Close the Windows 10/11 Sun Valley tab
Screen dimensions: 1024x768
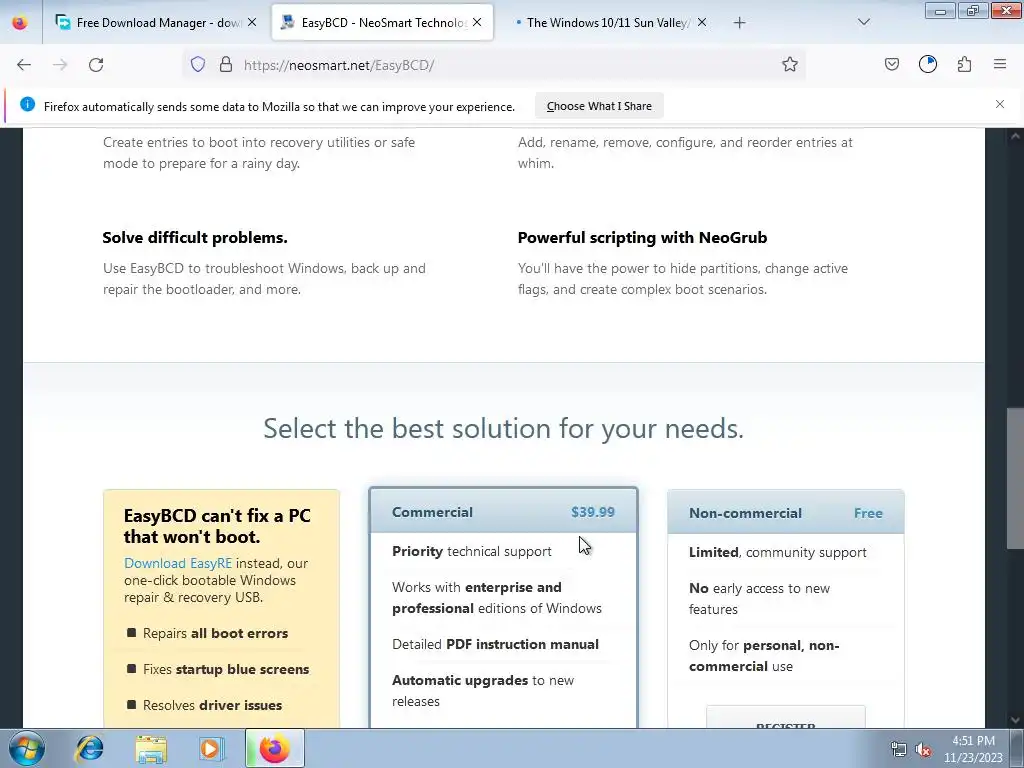click(x=702, y=22)
